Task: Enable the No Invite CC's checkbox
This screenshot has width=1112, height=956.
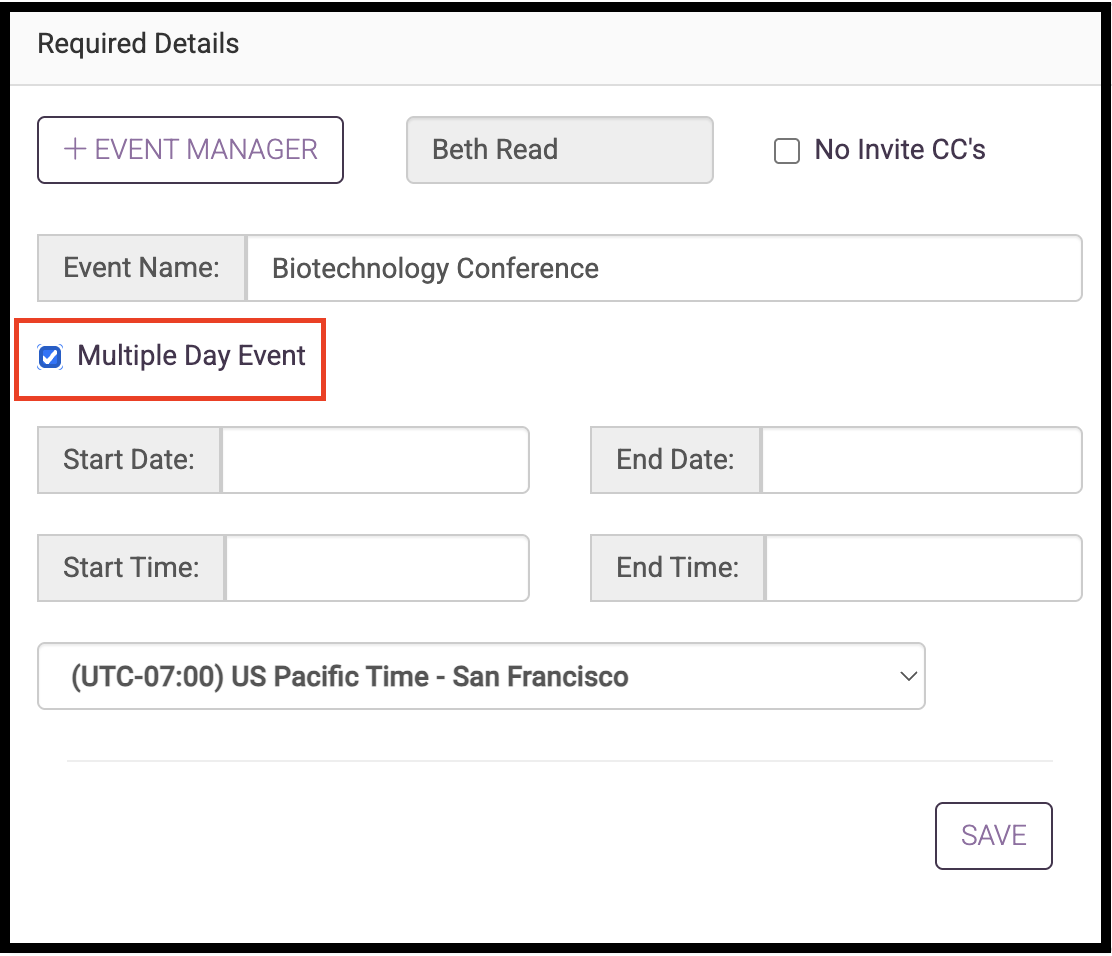Action: [788, 151]
